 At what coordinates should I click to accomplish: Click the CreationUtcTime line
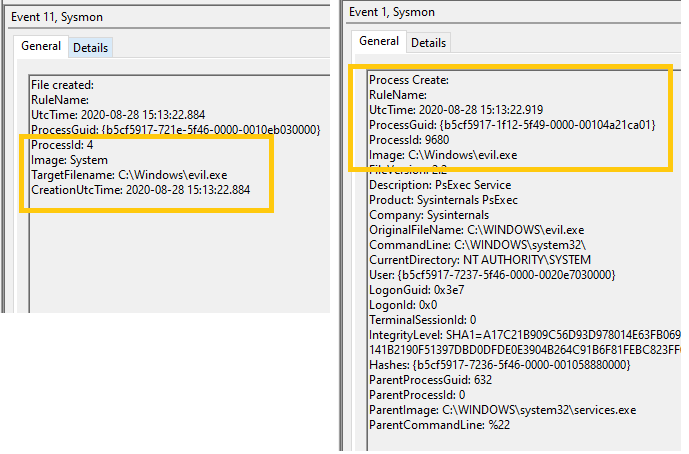(141, 190)
